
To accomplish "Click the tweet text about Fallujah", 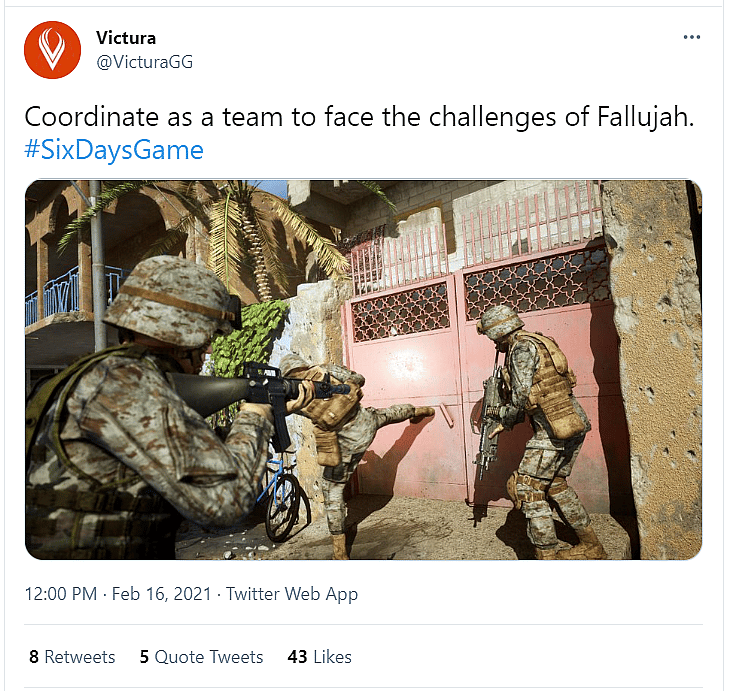I will [359, 116].
